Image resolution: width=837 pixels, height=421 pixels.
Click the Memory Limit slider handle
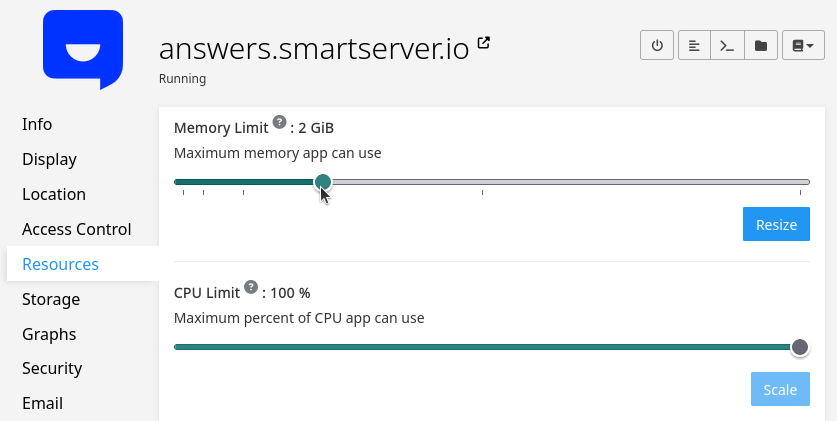click(x=323, y=182)
